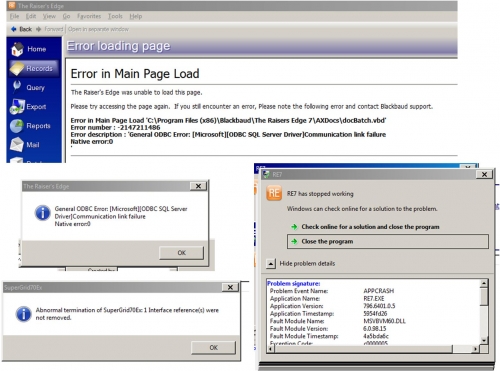Close the RE7 crash dialog
Image resolution: width=500 pixels, height=371 pixels.
click(x=484, y=174)
